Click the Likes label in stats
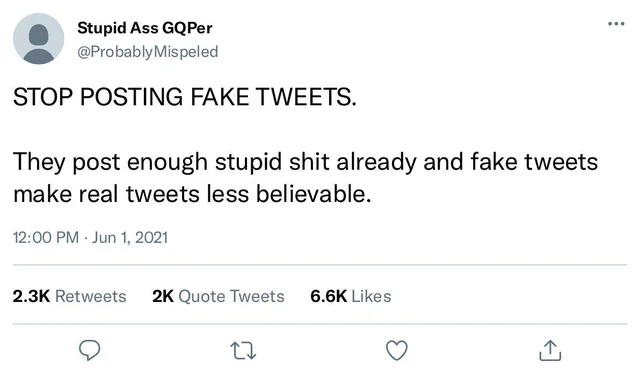The image size is (640, 389). [371, 296]
